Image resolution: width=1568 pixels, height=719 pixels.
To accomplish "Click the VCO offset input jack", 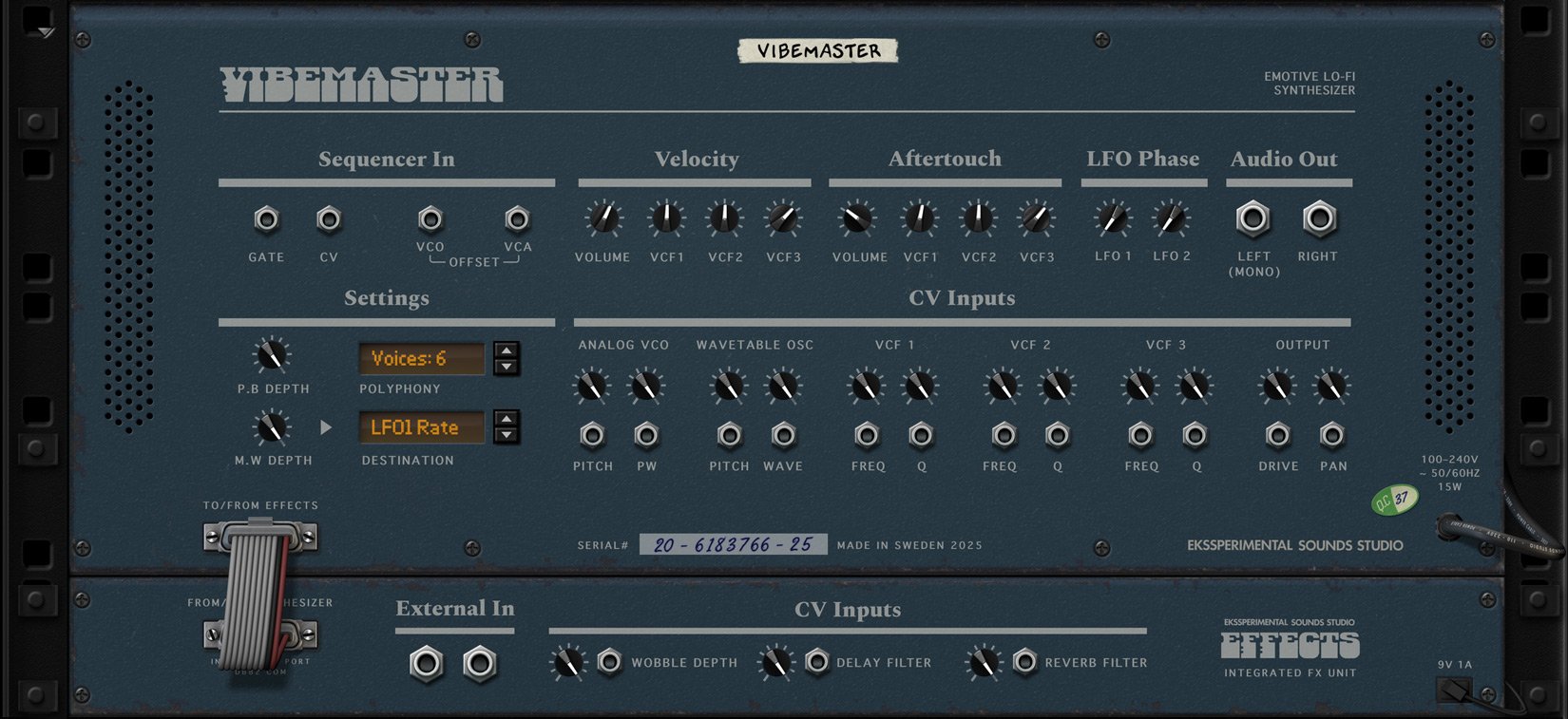I will (430, 220).
